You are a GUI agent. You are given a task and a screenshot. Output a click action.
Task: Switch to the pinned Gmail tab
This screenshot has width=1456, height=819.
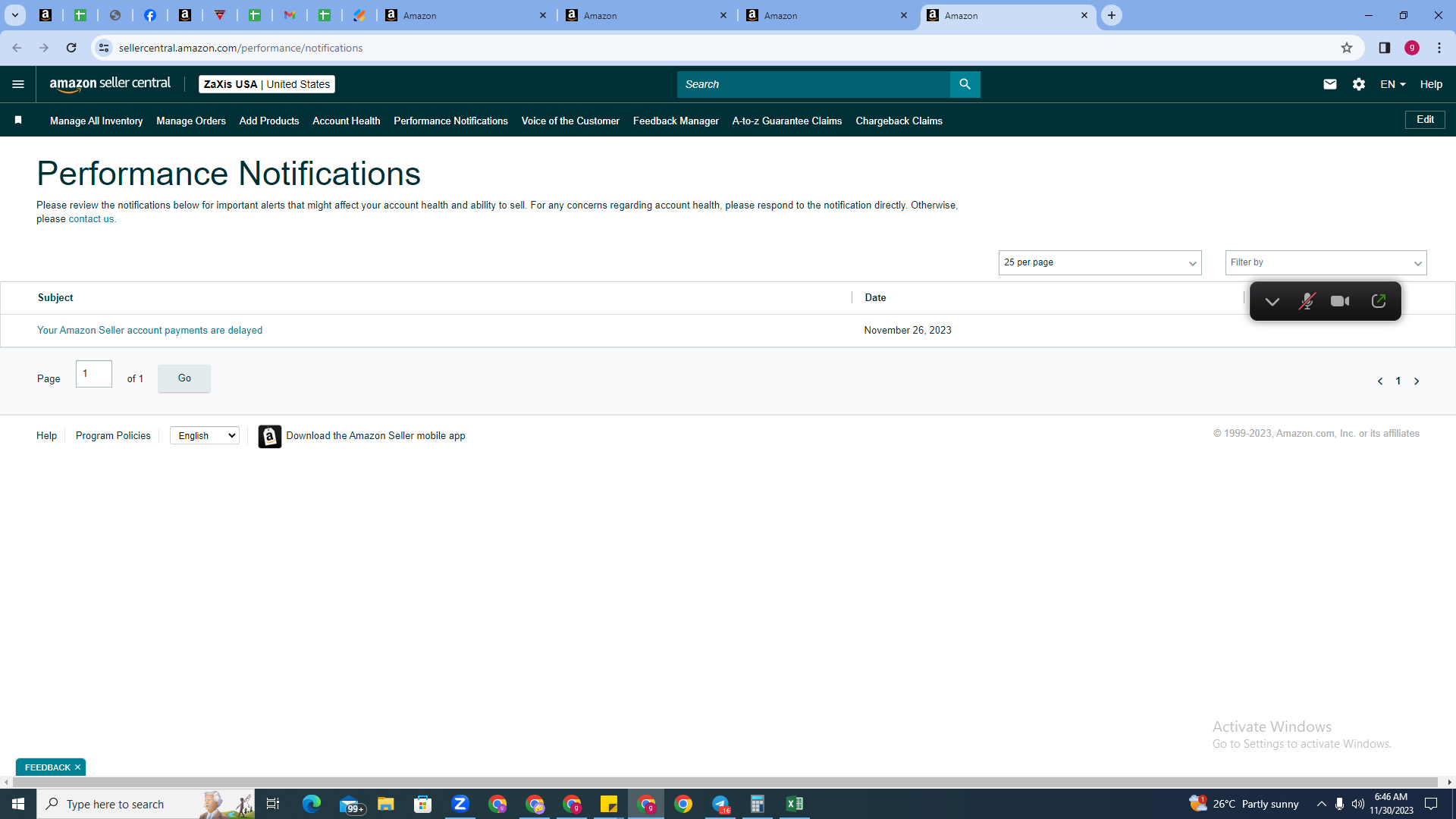290,15
